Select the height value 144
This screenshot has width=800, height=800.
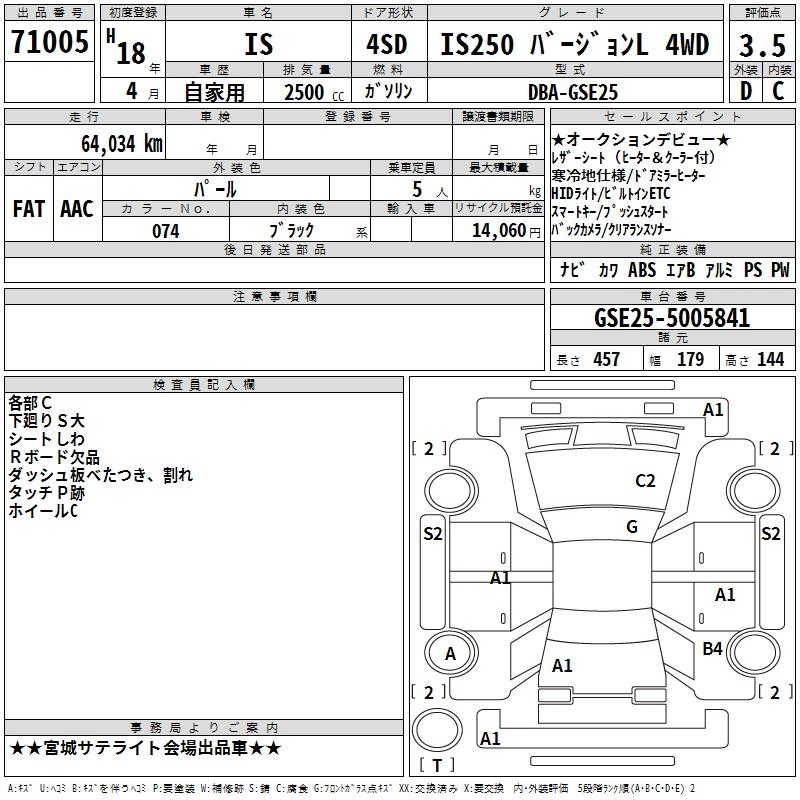(770, 359)
